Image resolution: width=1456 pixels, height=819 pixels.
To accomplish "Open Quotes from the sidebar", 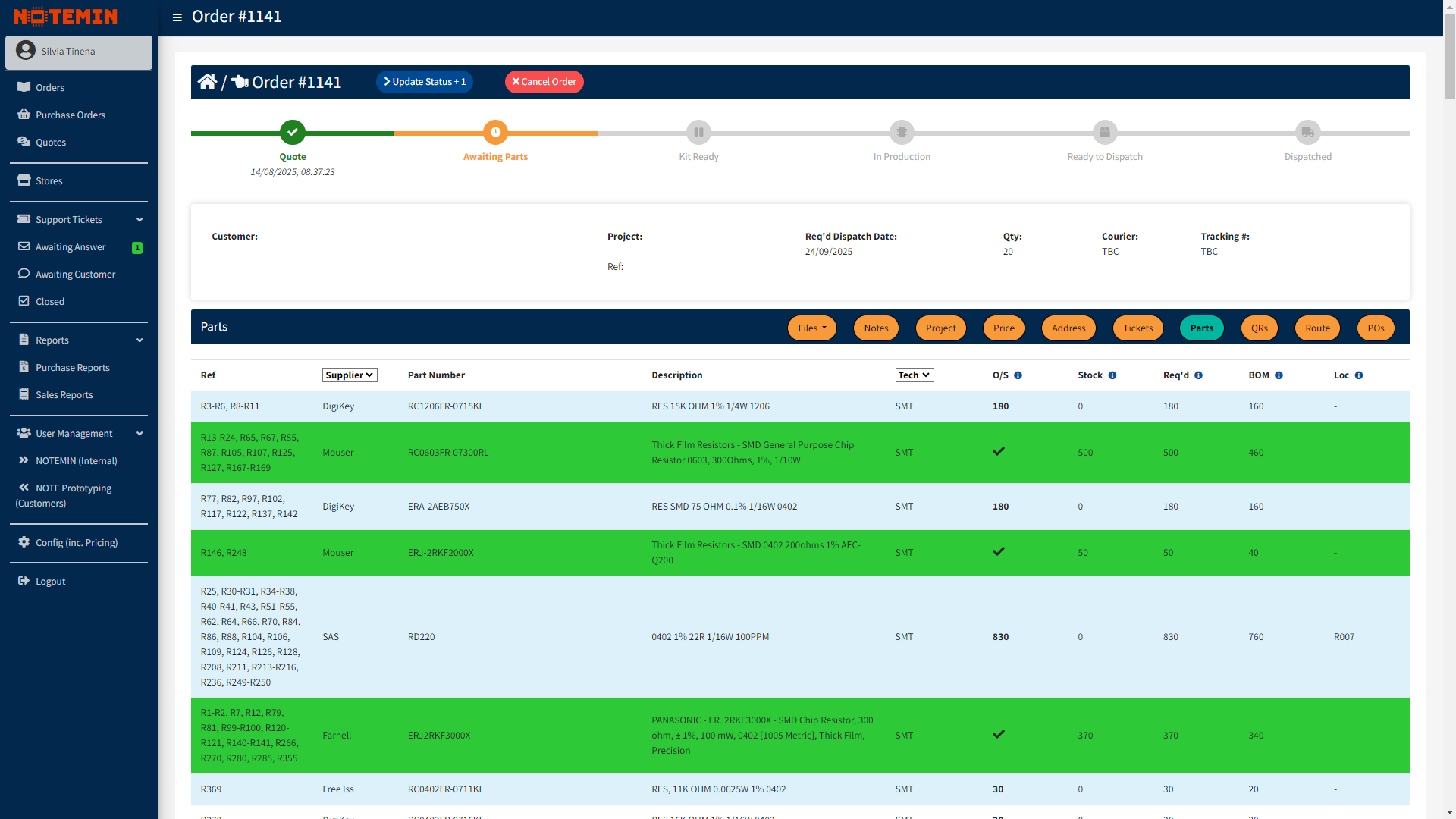I will 52,142.
